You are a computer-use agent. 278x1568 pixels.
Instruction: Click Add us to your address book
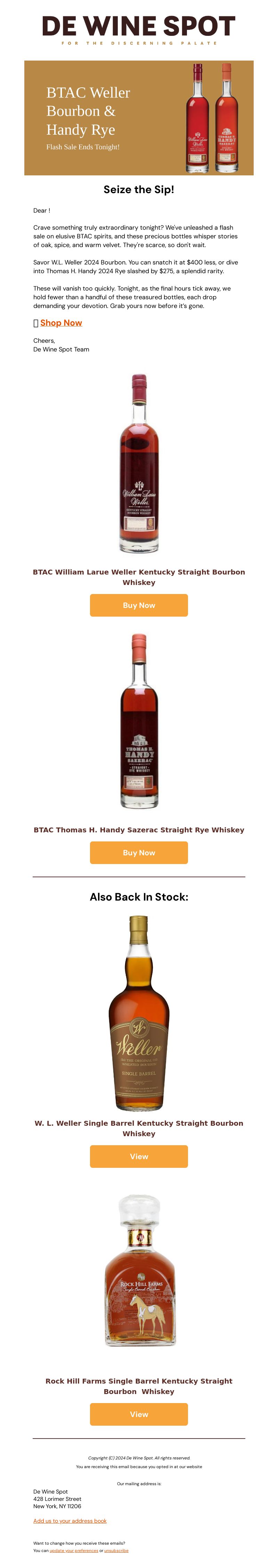pyautogui.click(x=70, y=1521)
